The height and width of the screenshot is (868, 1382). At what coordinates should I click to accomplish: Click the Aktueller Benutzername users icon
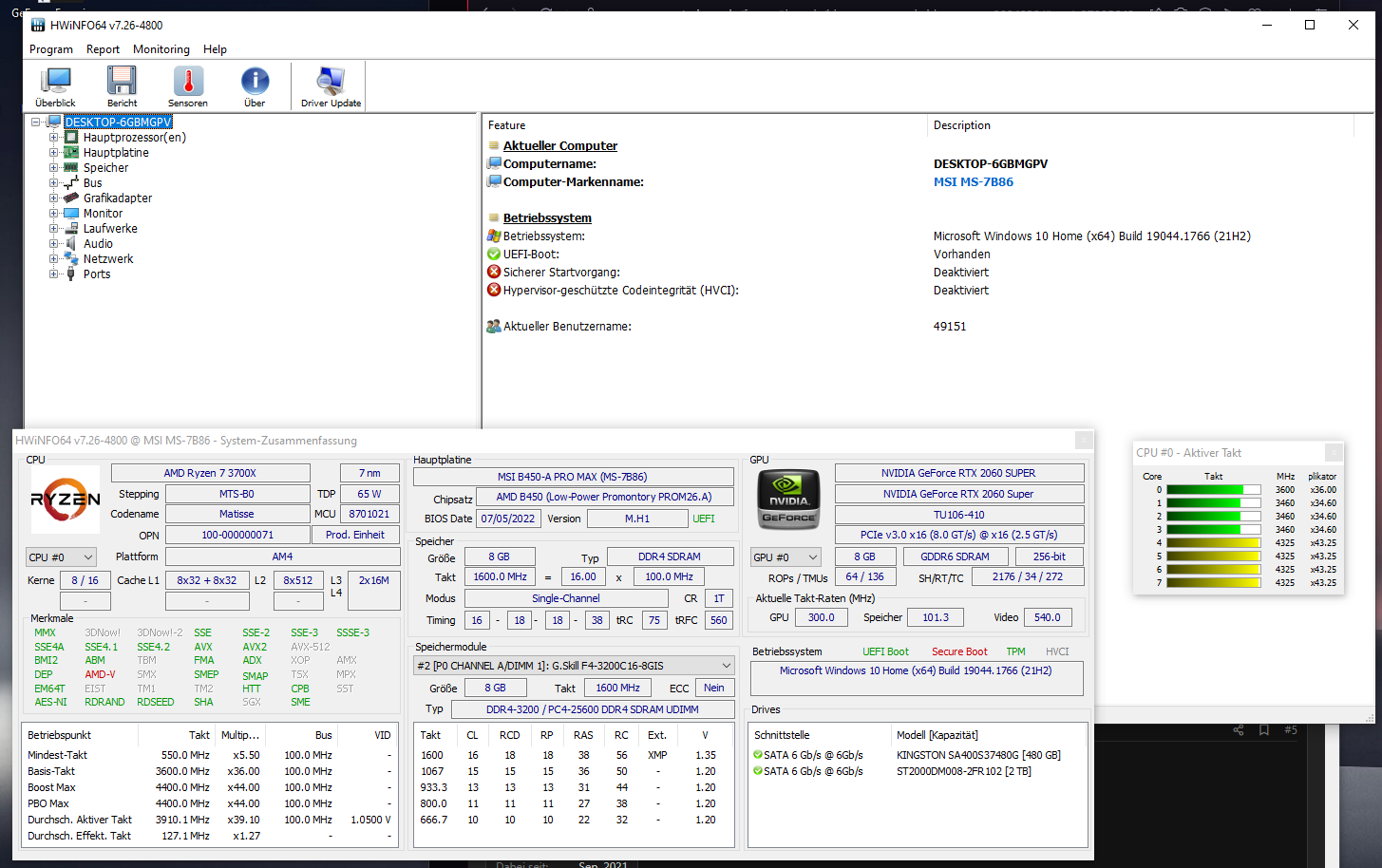[x=494, y=326]
